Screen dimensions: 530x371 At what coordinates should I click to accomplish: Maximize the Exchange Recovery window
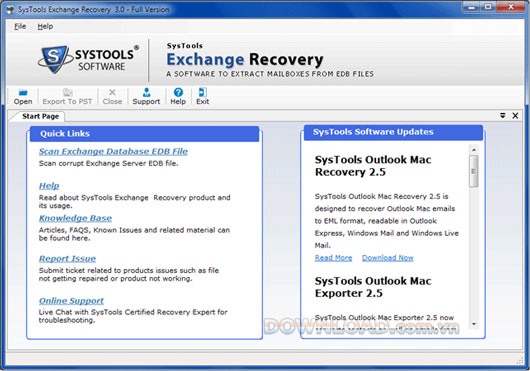[488, 7]
